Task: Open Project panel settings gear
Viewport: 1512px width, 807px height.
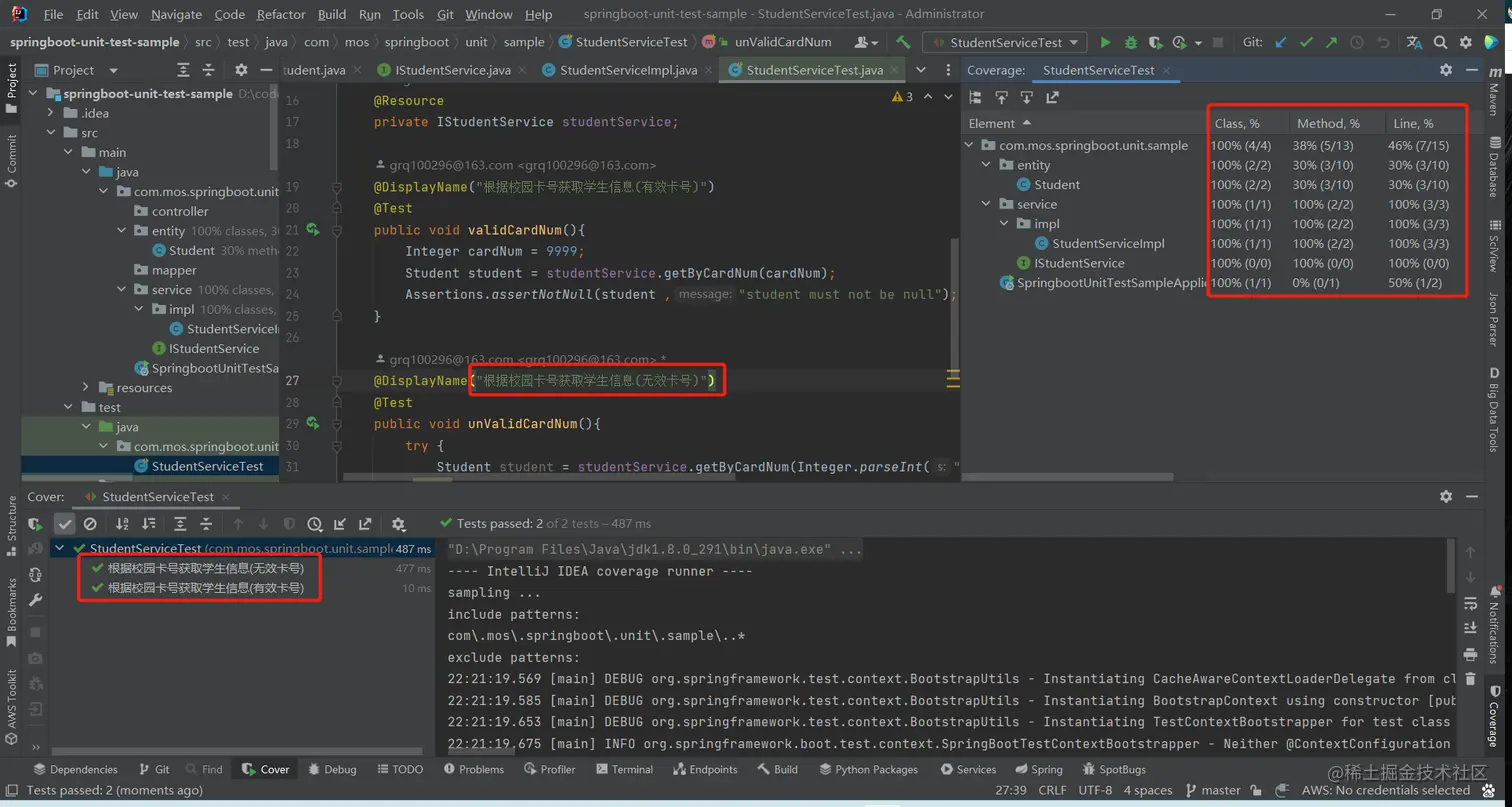Action: click(x=241, y=70)
